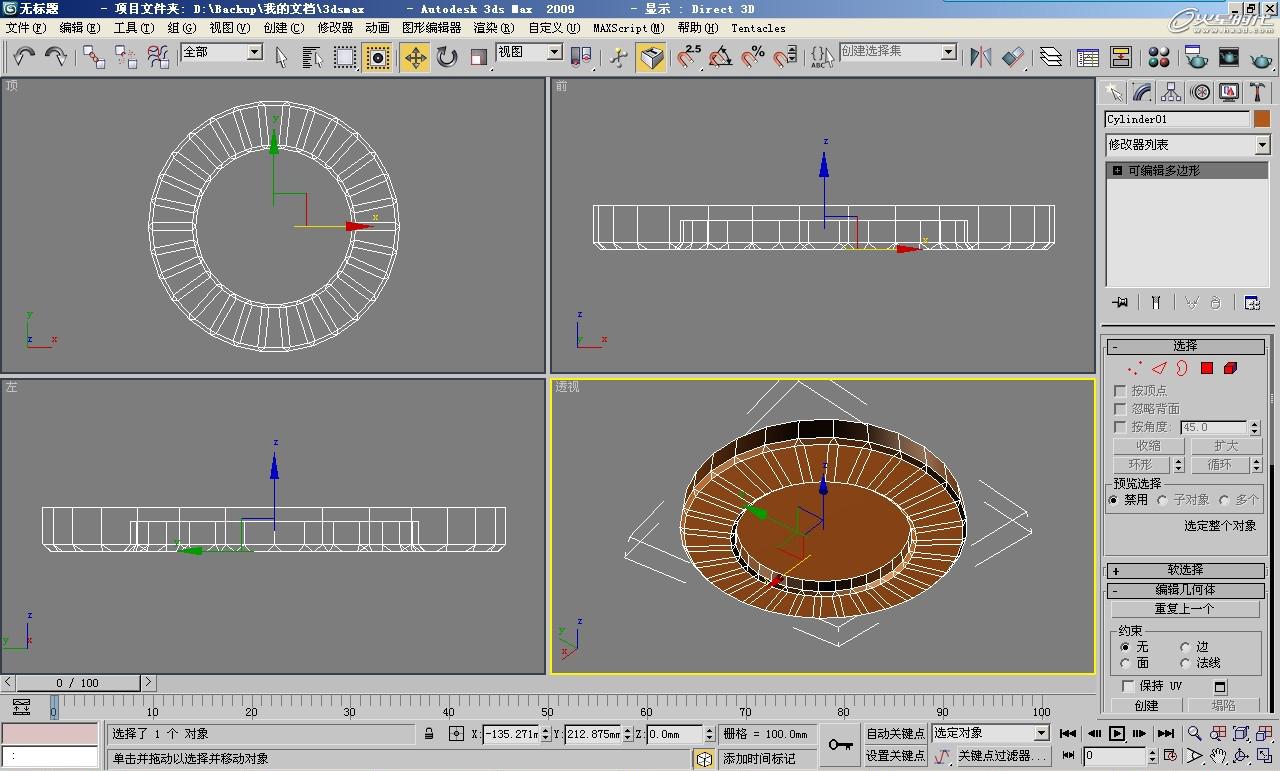The height and width of the screenshot is (771, 1280).
Task: Click the 重复上一个 button
Action: point(1185,609)
